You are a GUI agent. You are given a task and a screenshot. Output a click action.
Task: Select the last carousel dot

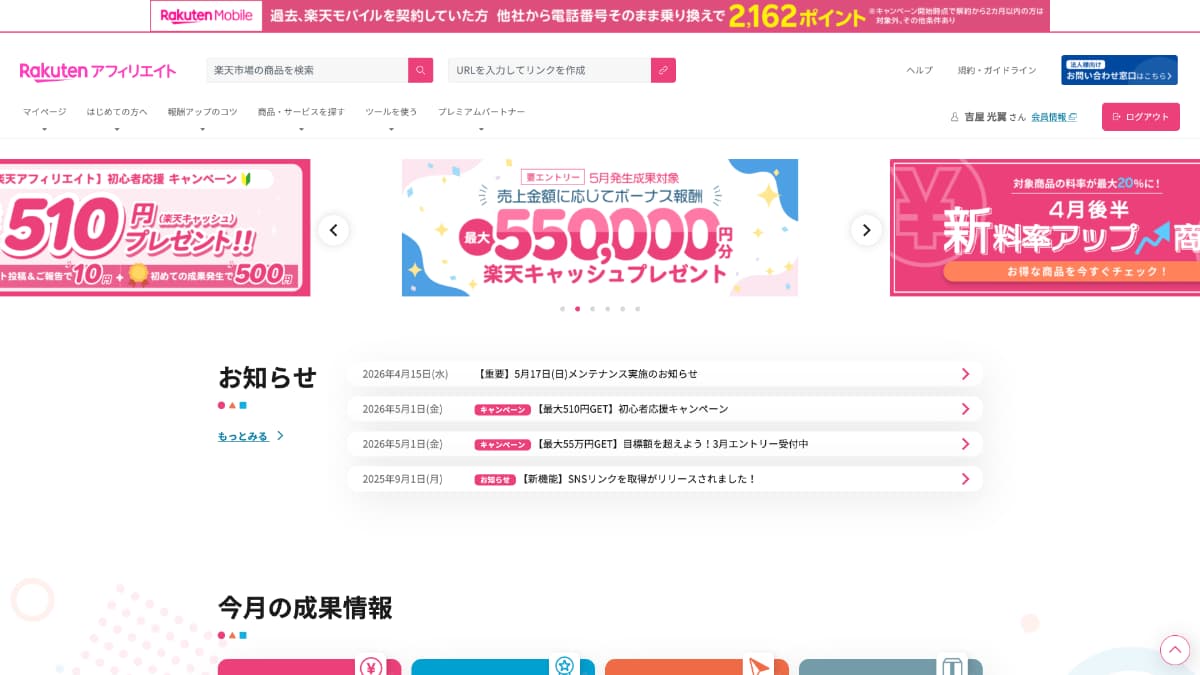tap(637, 309)
